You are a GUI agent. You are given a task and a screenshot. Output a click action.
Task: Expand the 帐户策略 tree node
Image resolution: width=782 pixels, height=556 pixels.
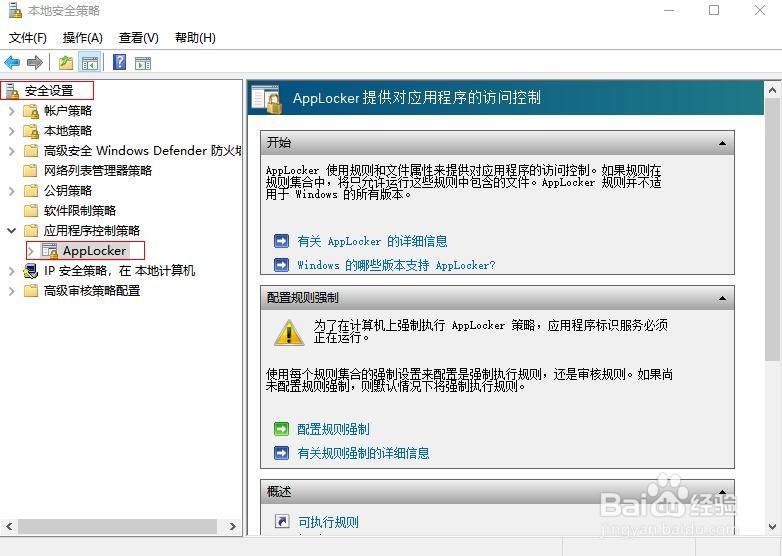[12, 111]
